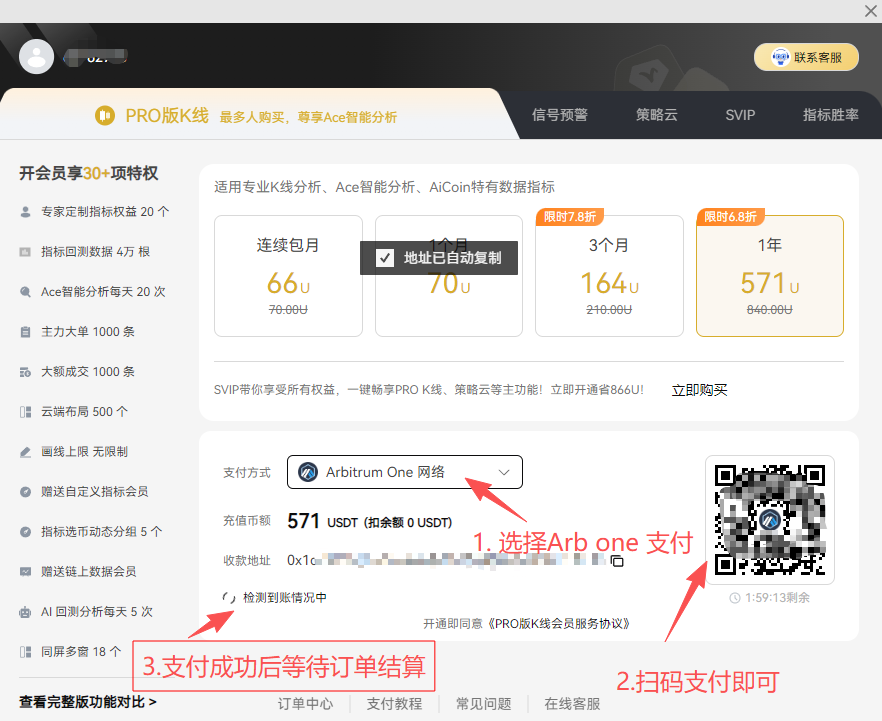Open Ace智能分析 via its magnifier icon

(x=25, y=291)
